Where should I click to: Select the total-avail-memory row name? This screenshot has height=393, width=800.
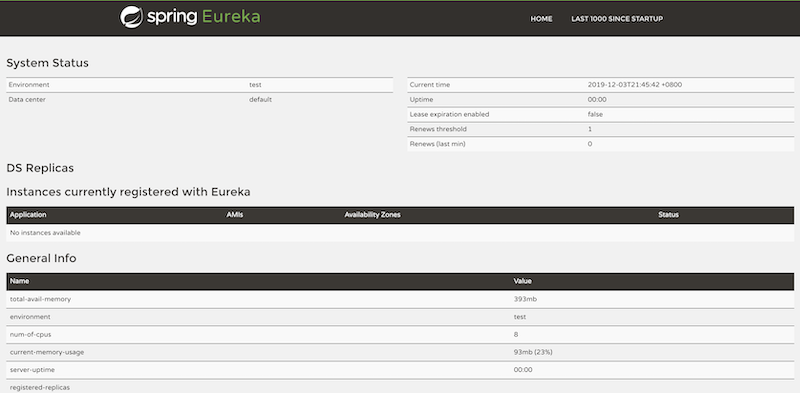pyautogui.click(x=40, y=299)
